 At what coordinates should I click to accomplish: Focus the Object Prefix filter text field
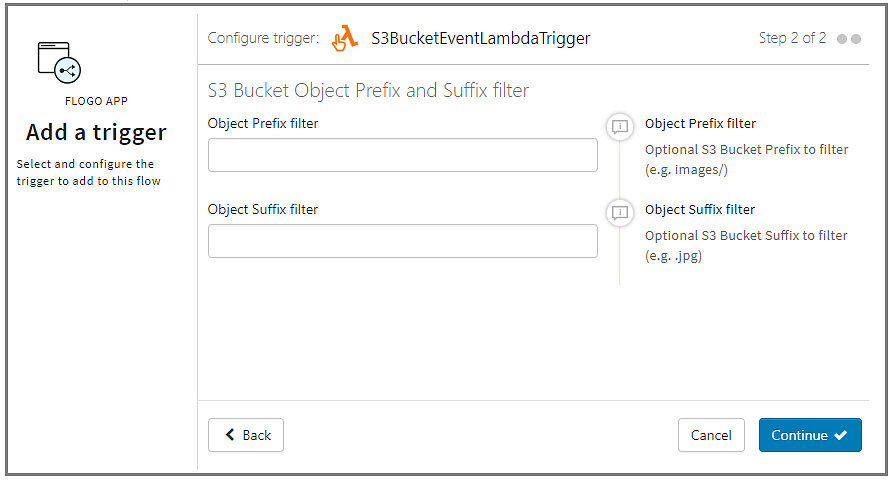pyautogui.click(x=403, y=155)
